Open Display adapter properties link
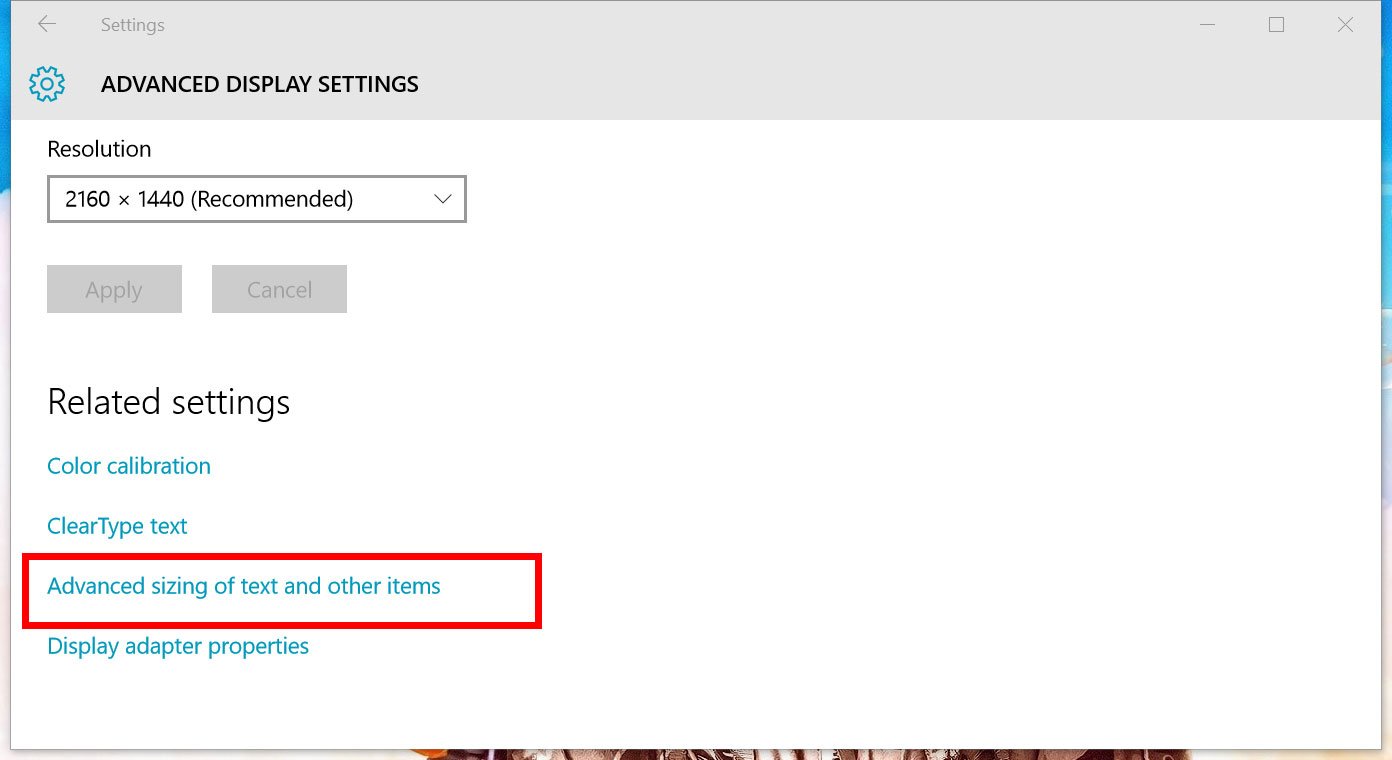The width and height of the screenshot is (1392, 760). [x=178, y=646]
